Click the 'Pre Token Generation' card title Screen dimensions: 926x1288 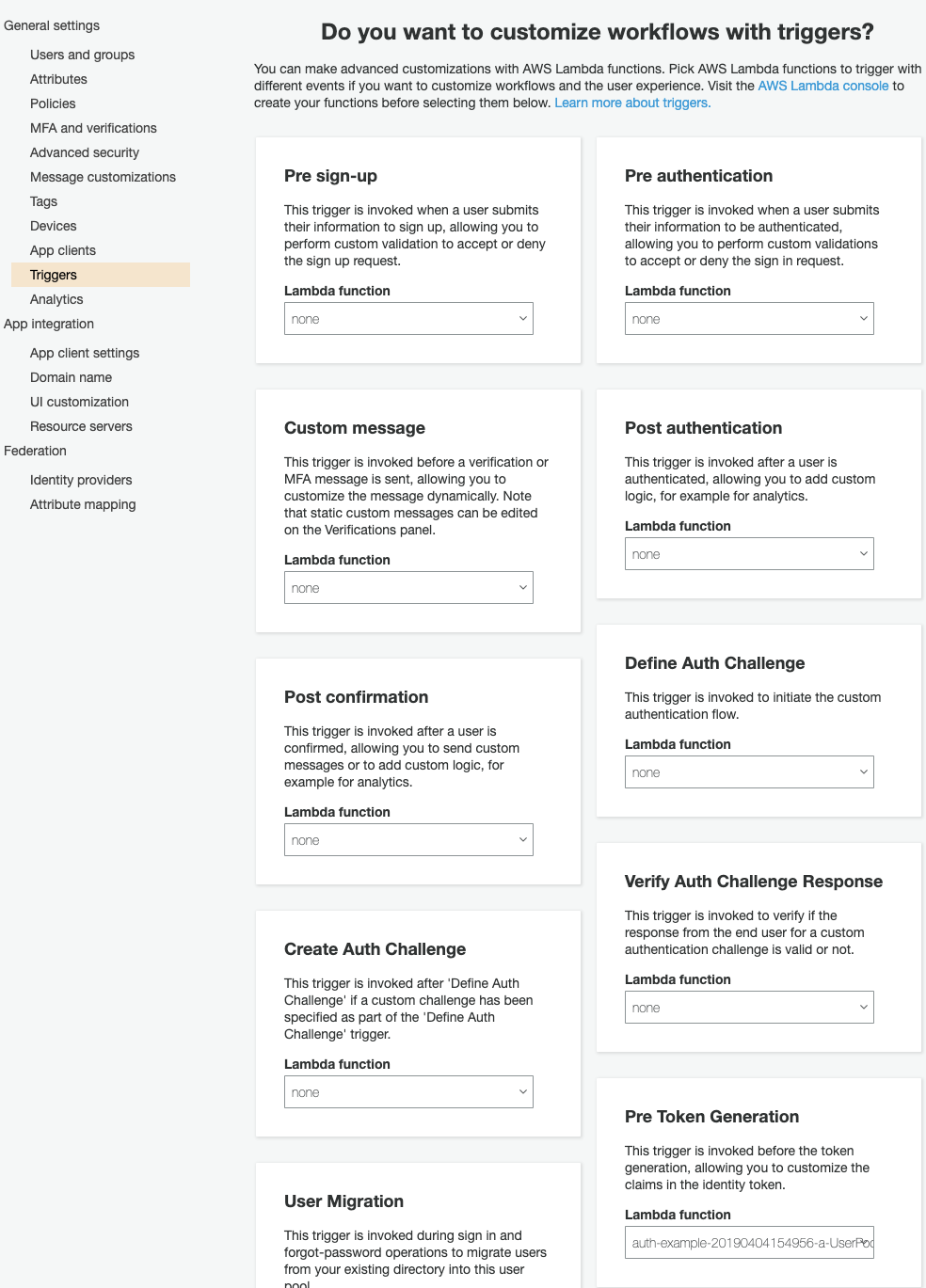[x=711, y=1117]
